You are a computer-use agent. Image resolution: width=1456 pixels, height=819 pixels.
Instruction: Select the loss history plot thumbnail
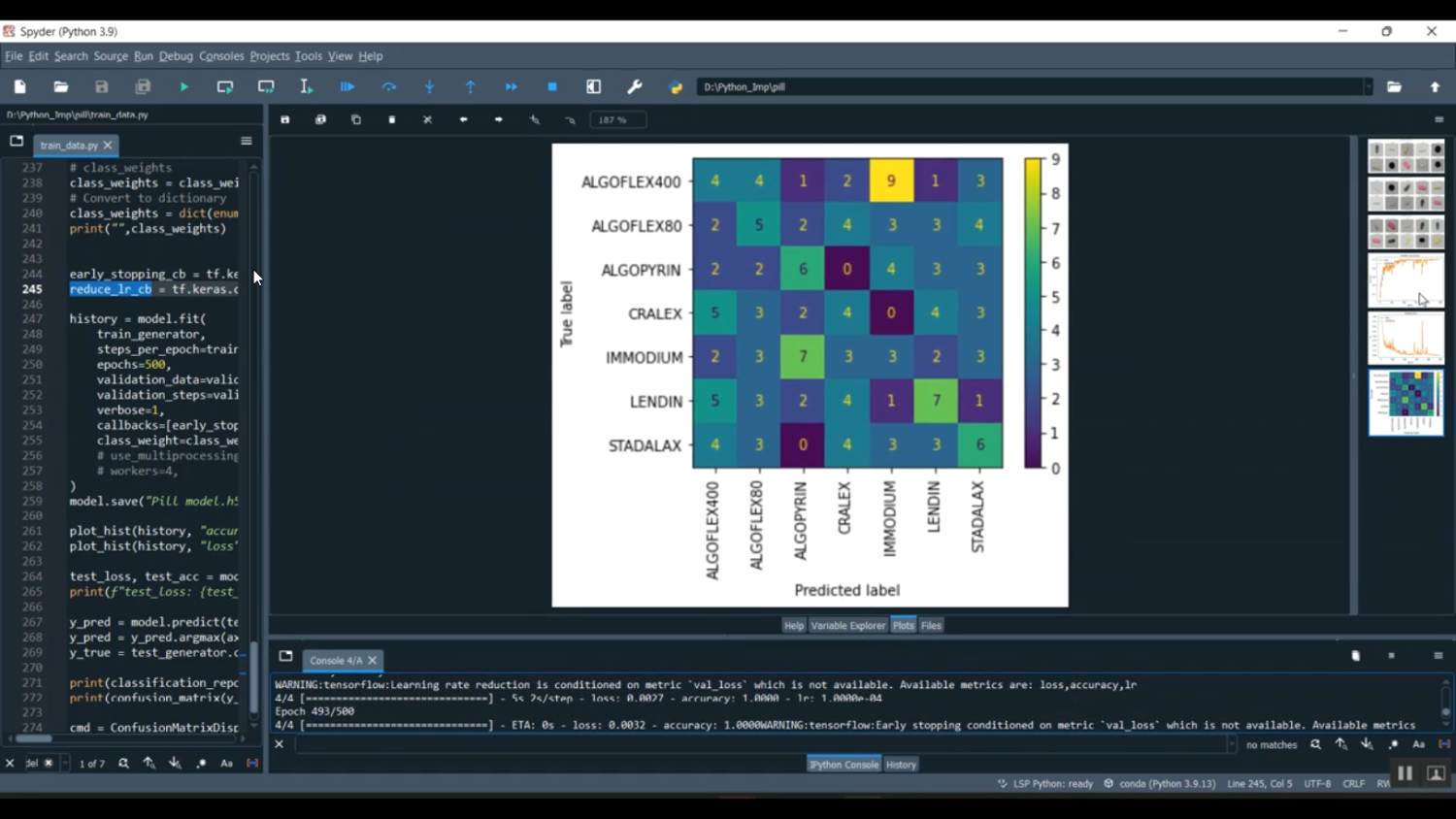(x=1406, y=338)
